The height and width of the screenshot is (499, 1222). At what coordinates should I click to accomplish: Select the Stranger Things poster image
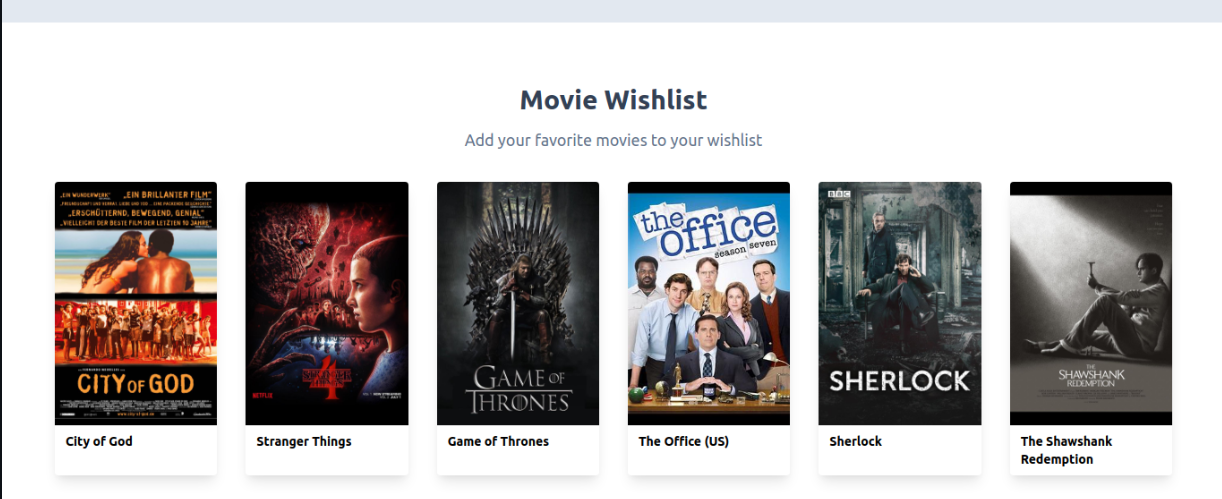(327, 303)
